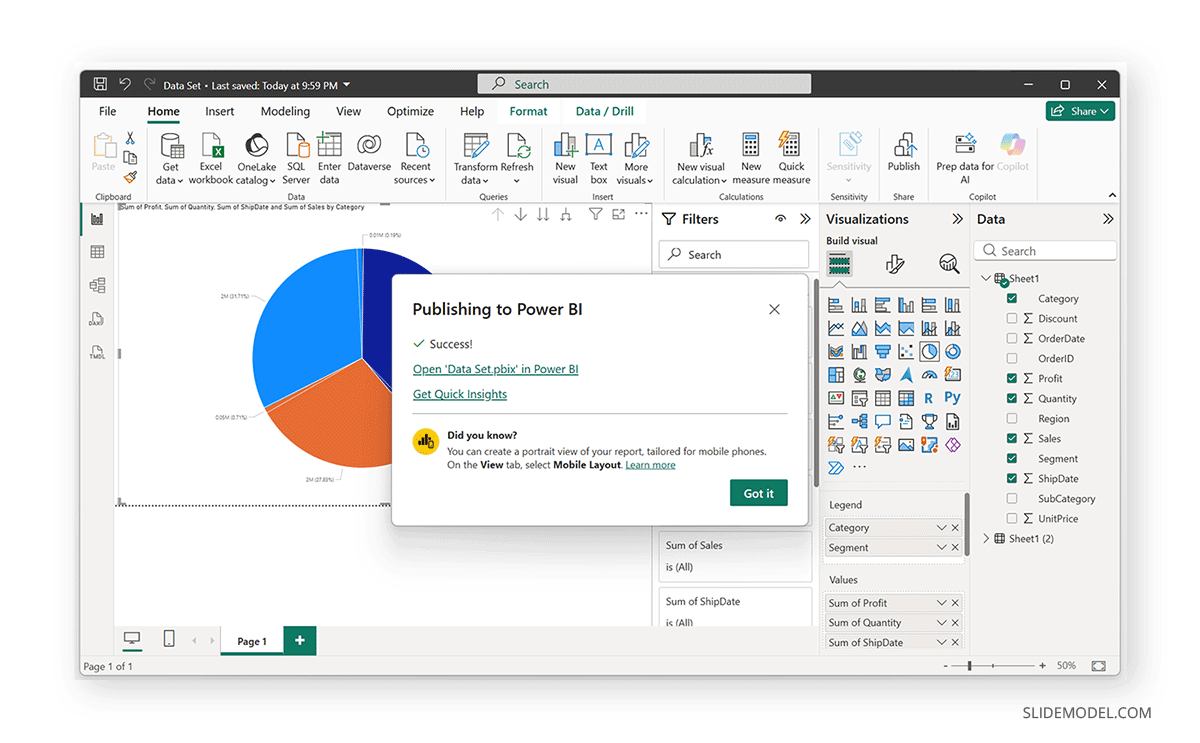The height and width of the screenshot is (743, 1200).
Task: Expand the Sheet1 (2) table
Action: click(985, 538)
